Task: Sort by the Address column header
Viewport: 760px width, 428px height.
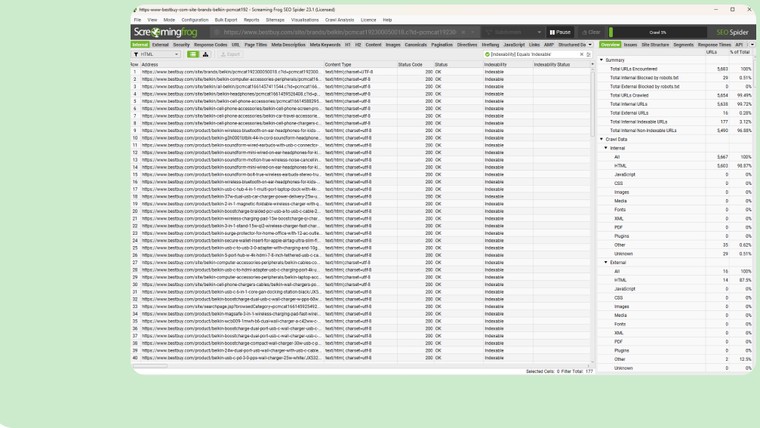Action: (x=232, y=64)
